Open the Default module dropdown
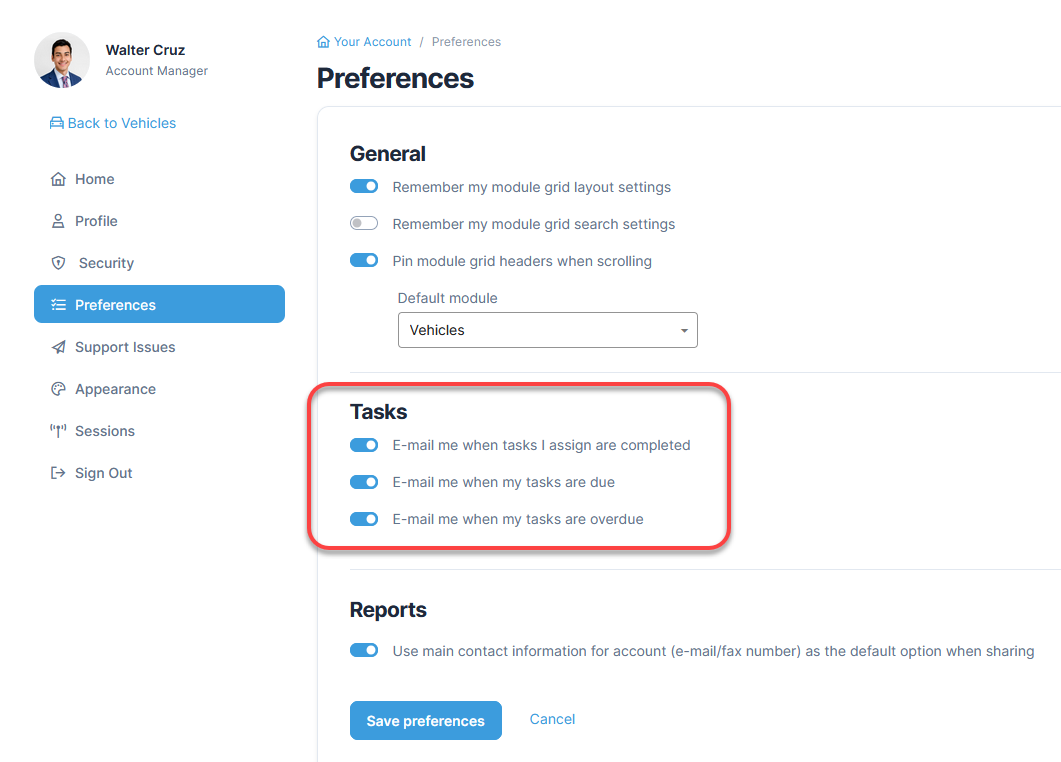The image size is (1061, 762). 547,330
